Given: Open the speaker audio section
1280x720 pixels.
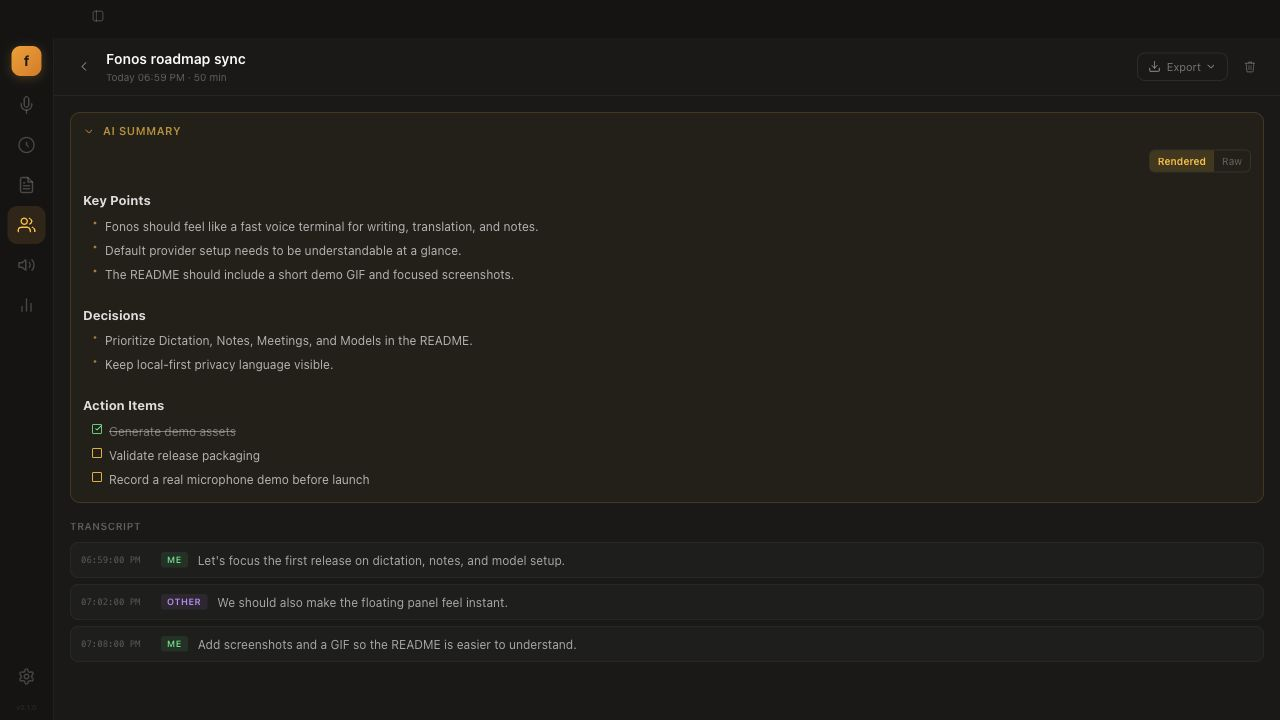Looking at the screenshot, I should [x=26, y=265].
